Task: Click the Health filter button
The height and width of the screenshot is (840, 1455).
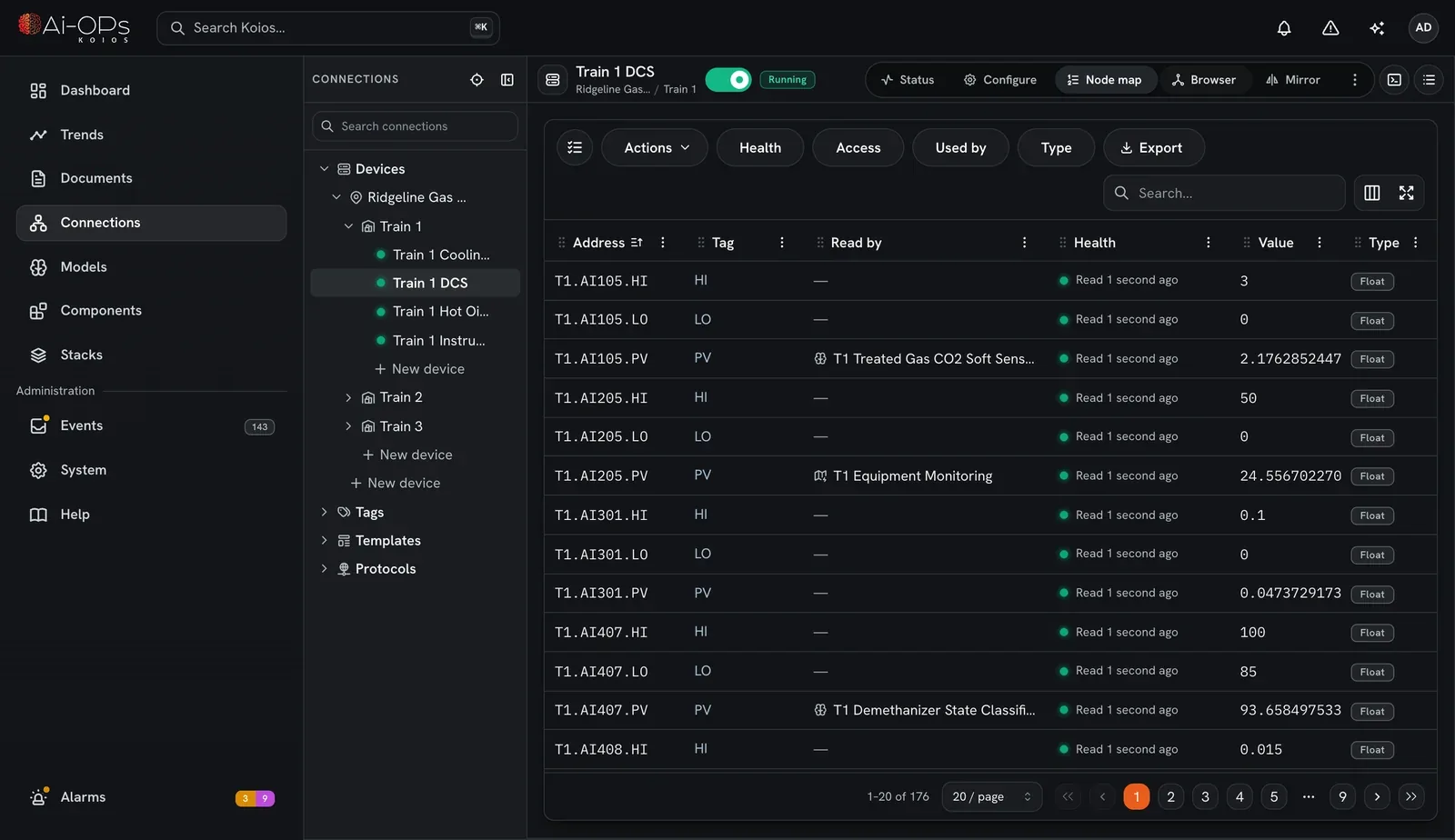Action: pyautogui.click(x=760, y=147)
